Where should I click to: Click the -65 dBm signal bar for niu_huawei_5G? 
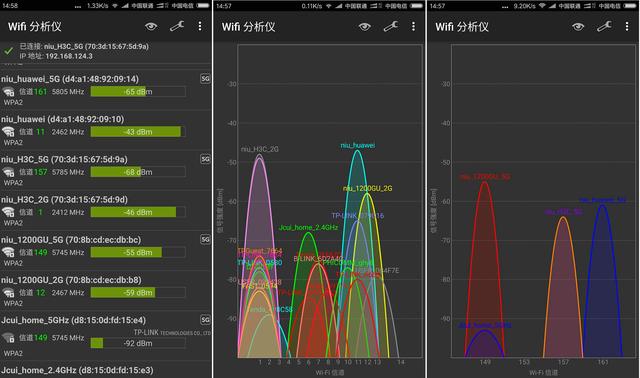(138, 91)
